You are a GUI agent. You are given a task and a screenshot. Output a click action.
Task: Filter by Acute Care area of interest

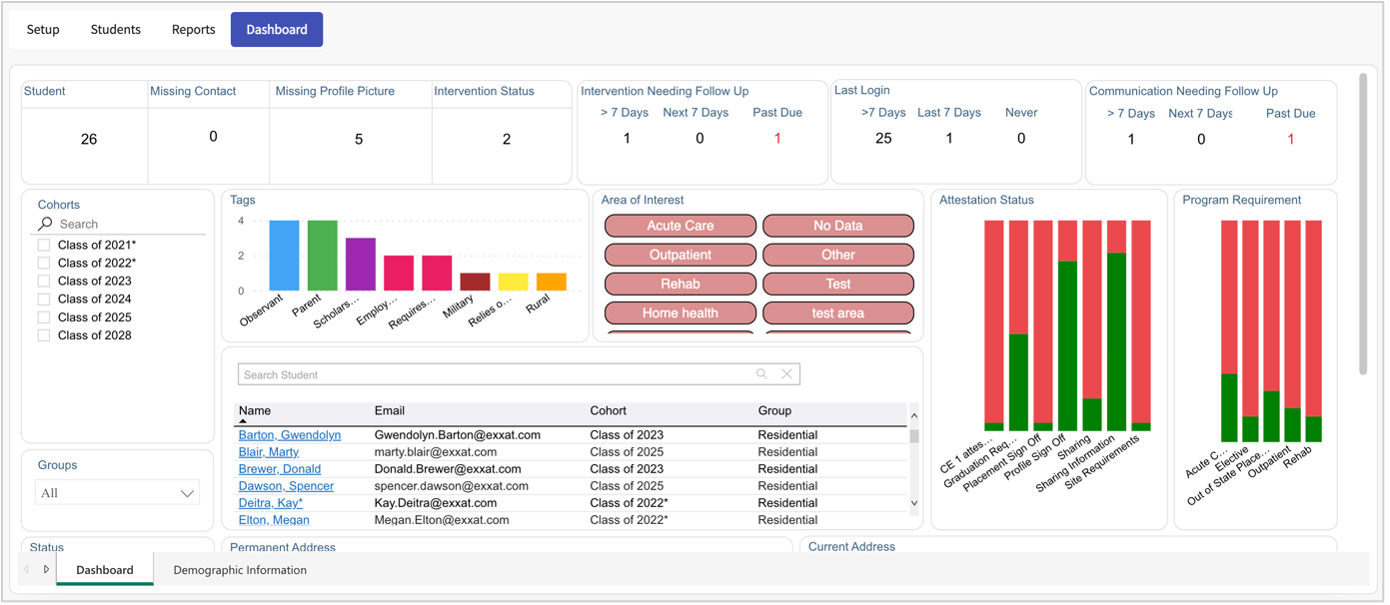pyautogui.click(x=680, y=226)
